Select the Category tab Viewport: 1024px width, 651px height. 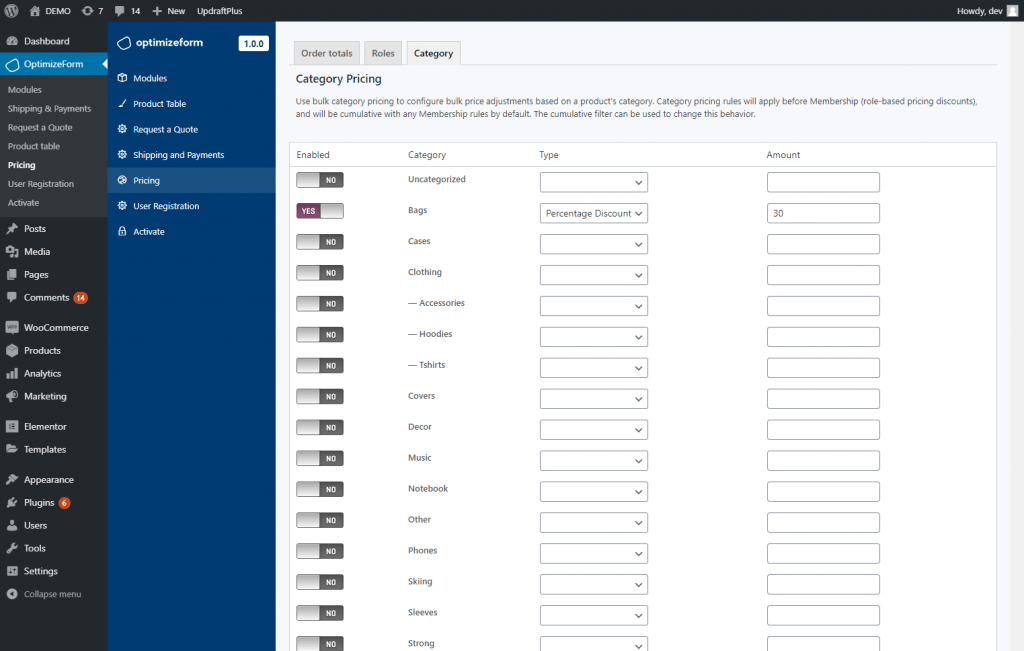(434, 53)
